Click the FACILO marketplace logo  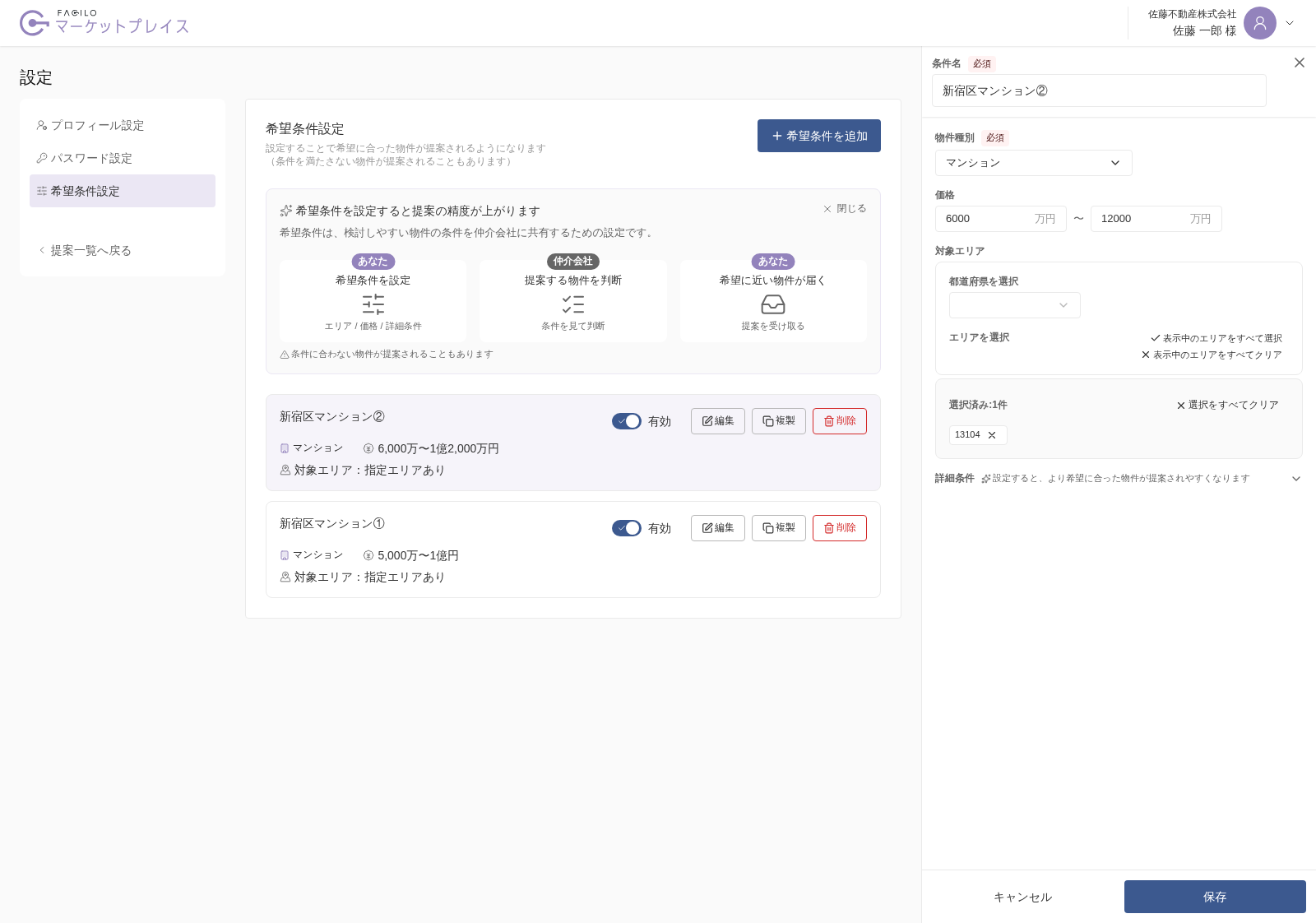(104, 23)
